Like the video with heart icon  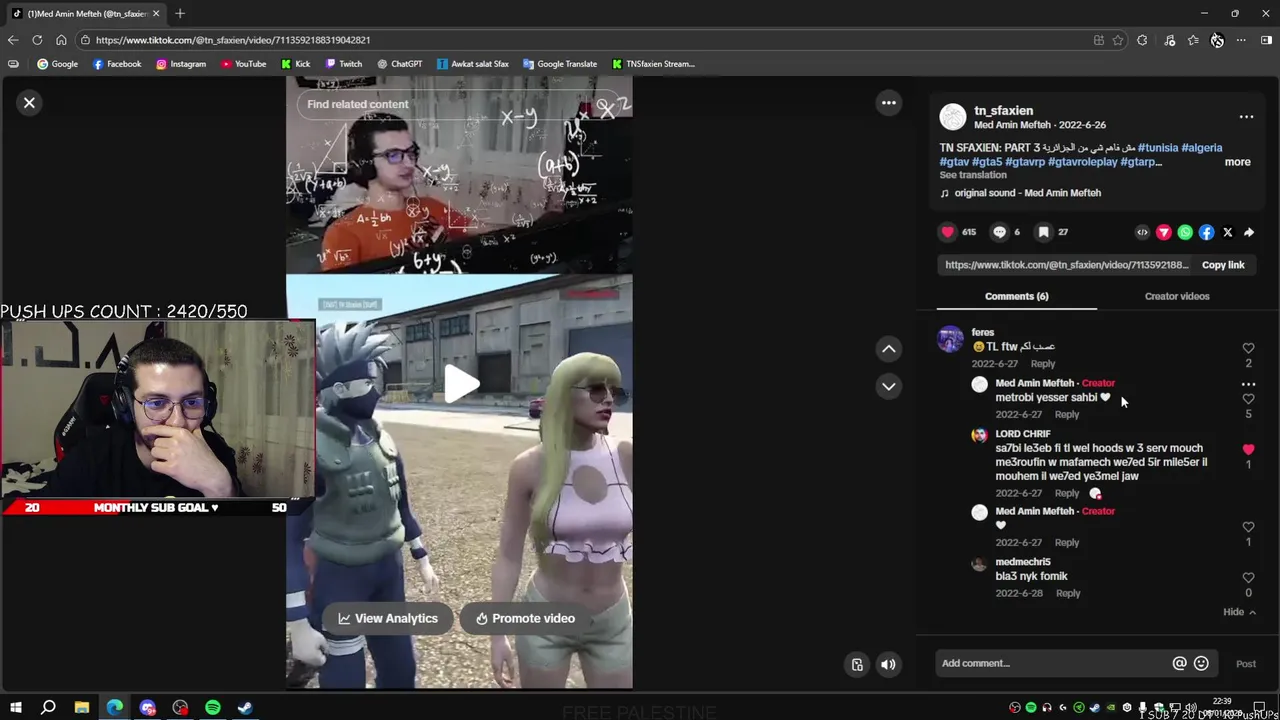(x=948, y=232)
